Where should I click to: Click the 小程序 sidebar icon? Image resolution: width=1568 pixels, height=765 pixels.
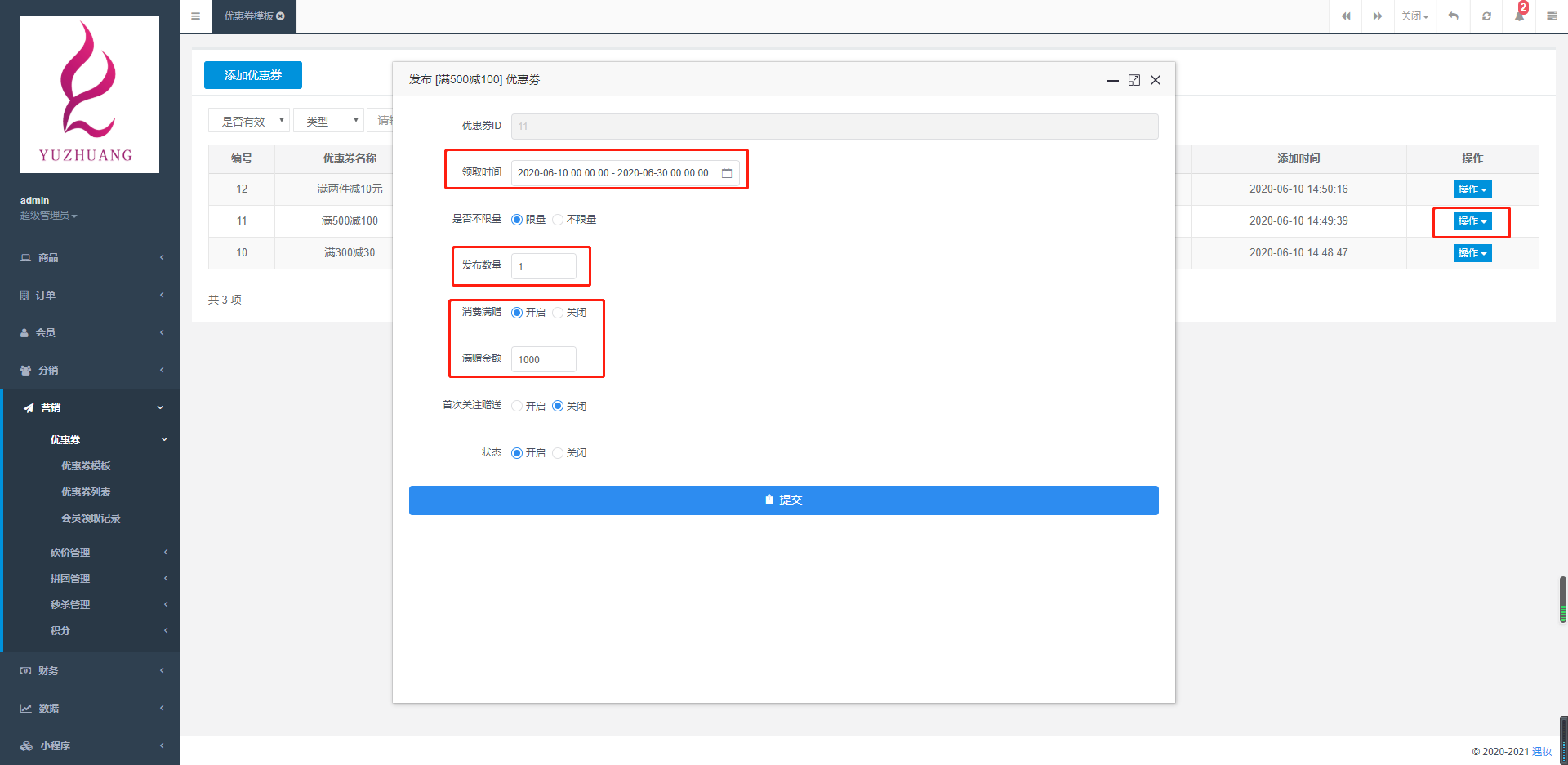(x=27, y=746)
